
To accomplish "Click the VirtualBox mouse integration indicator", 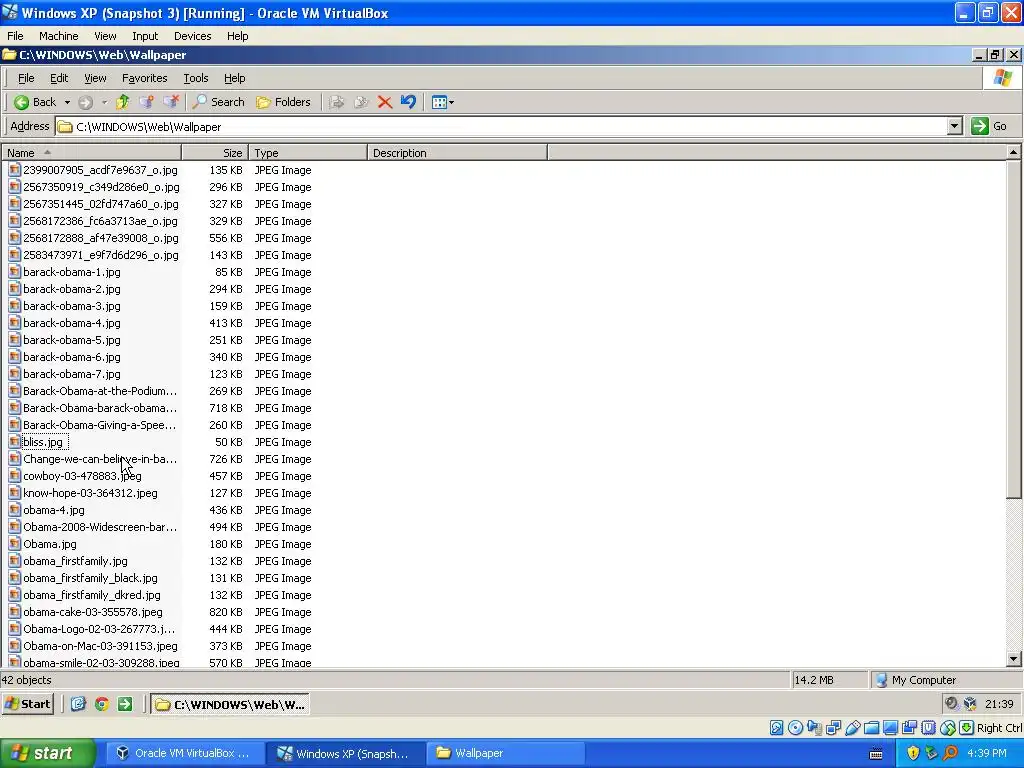I will [948, 728].
